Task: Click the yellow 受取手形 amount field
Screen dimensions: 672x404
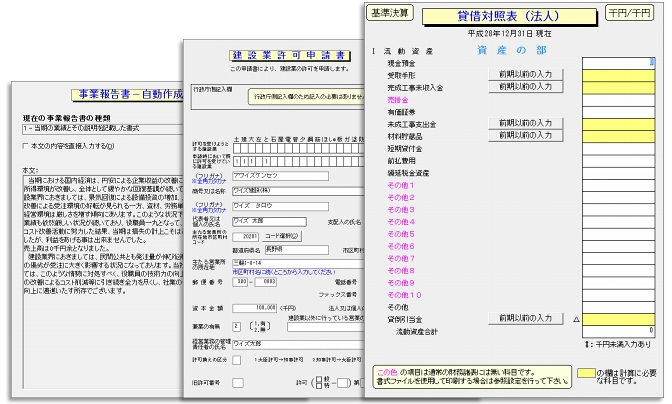Action: click(618, 75)
